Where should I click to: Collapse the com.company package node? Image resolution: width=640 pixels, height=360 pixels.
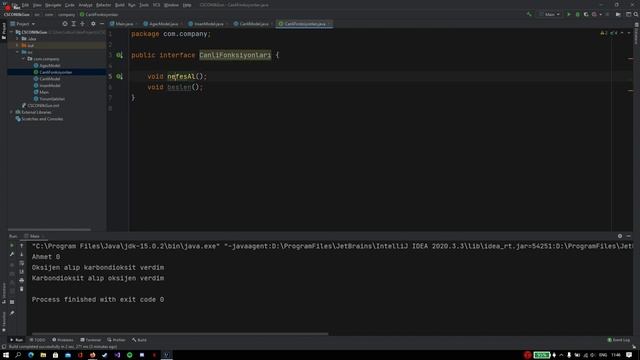[x=23, y=59]
